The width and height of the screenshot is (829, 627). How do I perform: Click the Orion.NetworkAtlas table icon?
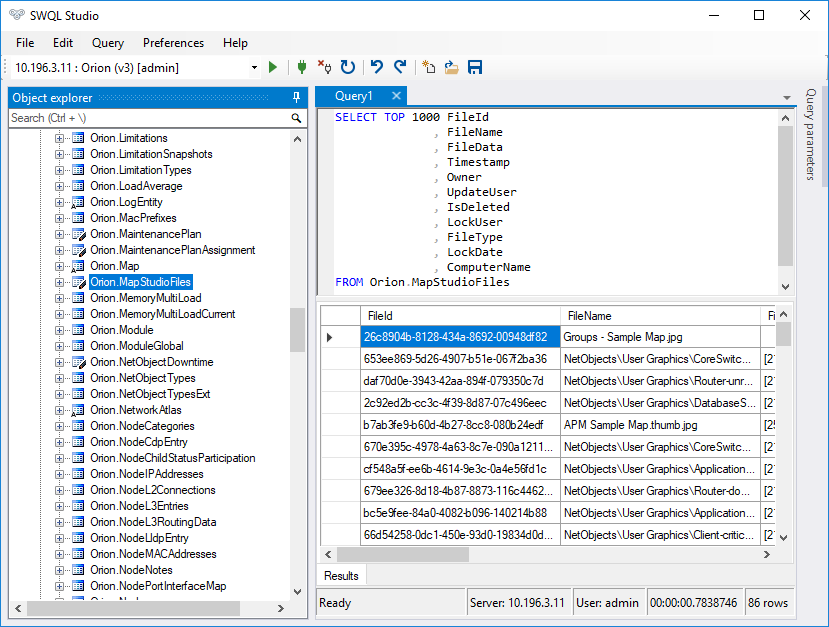pyautogui.click(x=78, y=410)
